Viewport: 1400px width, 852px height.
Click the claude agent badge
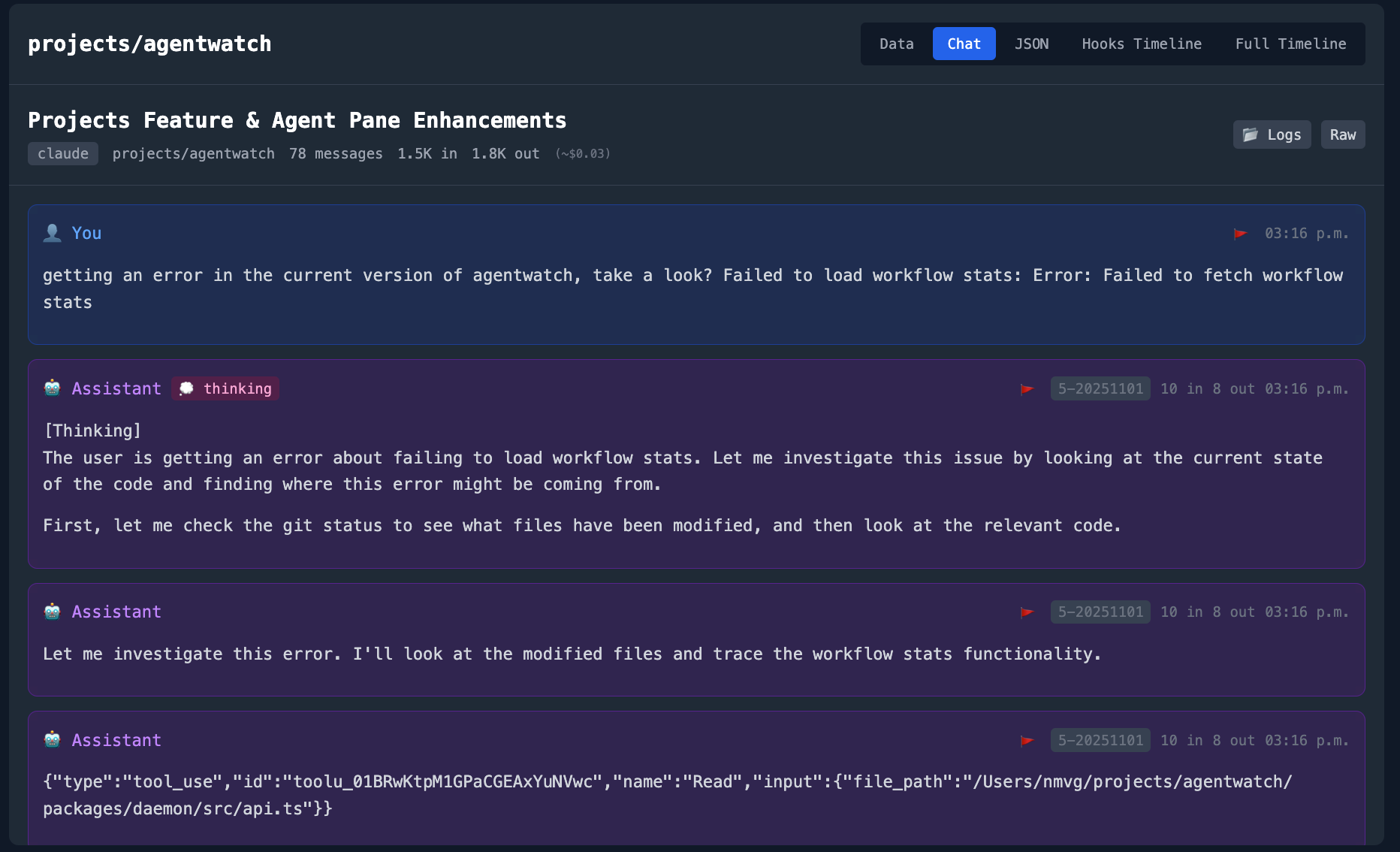point(63,153)
